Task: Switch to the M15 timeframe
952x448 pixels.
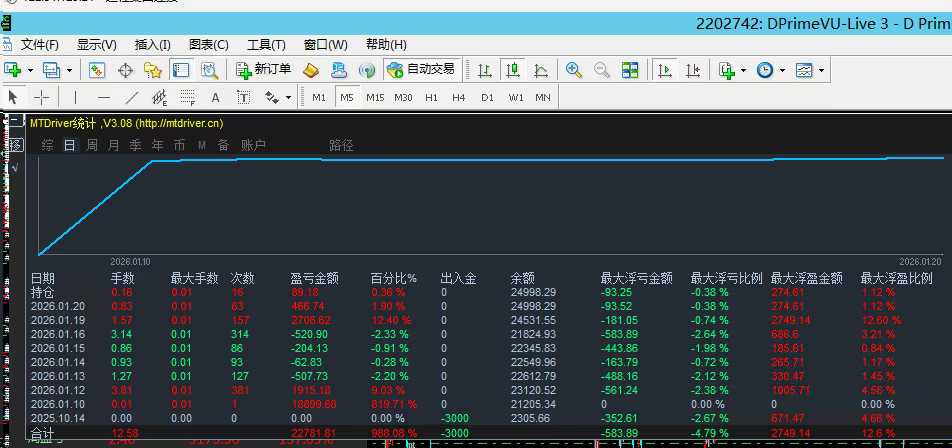Action: pyautogui.click(x=375, y=97)
